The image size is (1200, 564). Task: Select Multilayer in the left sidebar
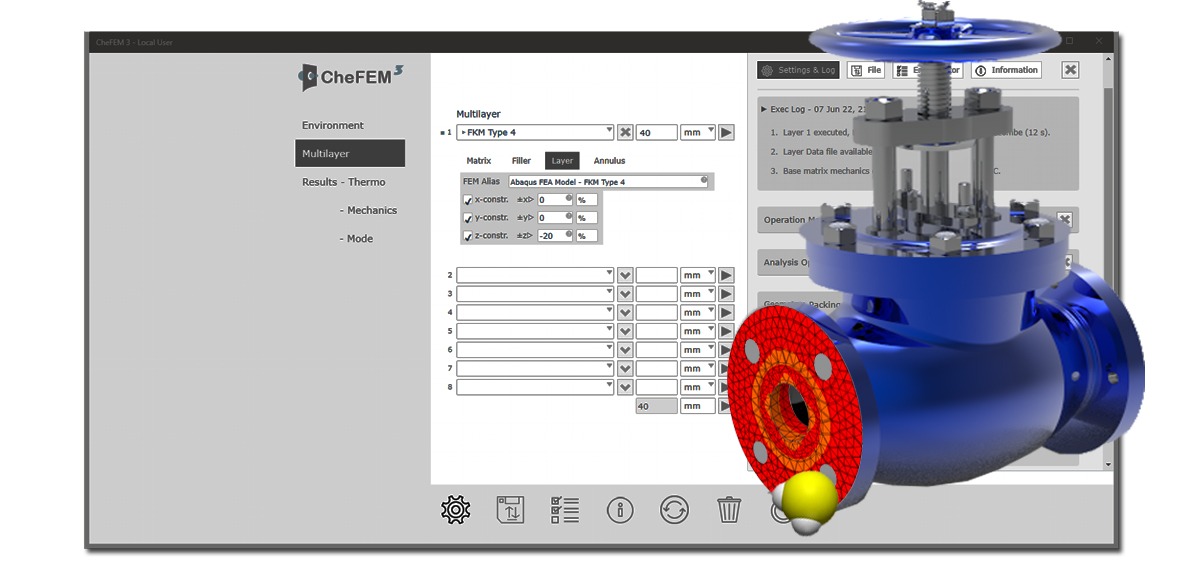350,153
